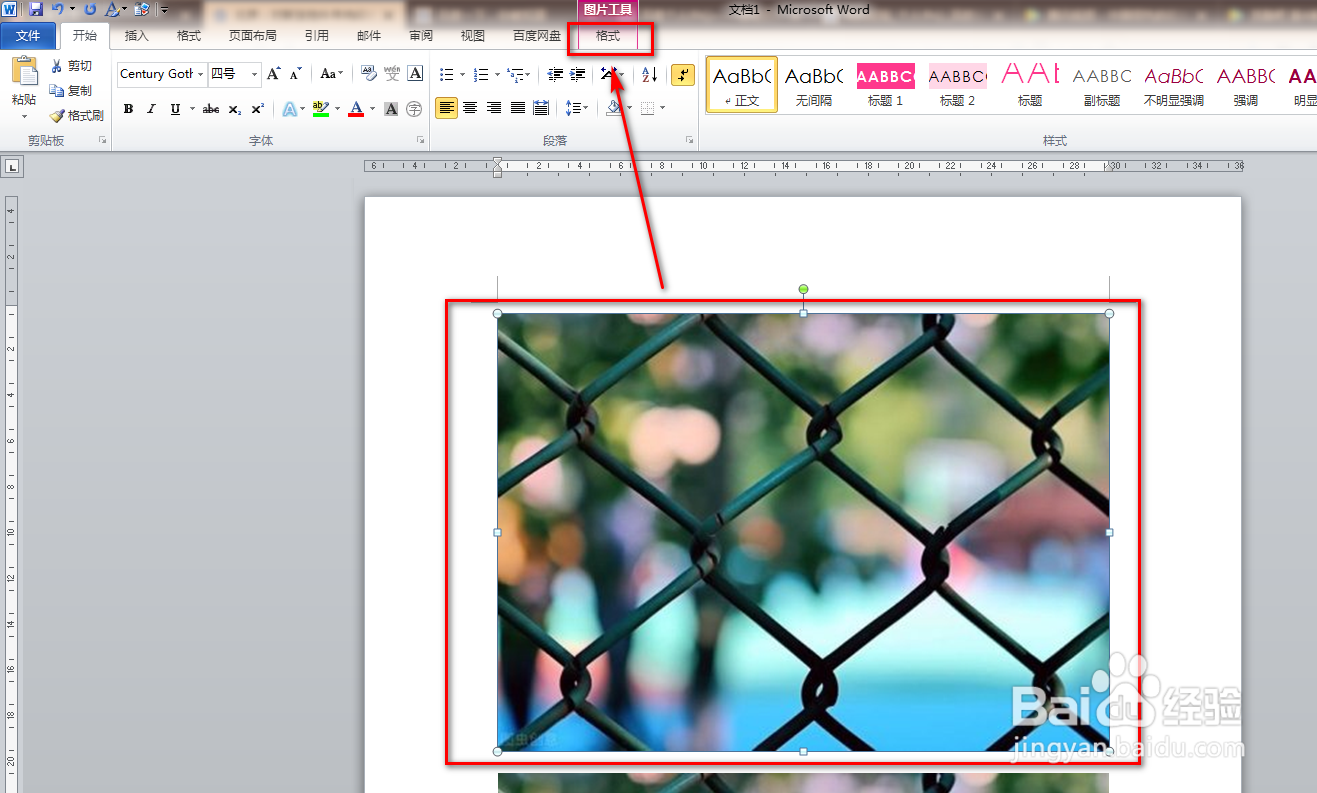Activate the Format Painter (格式刷)
Screen dimensions: 1317x793
click(77, 115)
